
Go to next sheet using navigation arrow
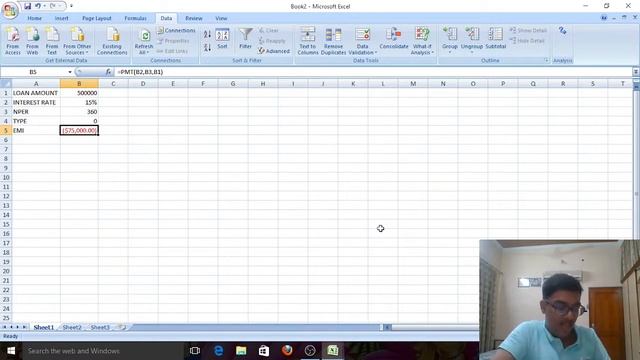[18, 327]
